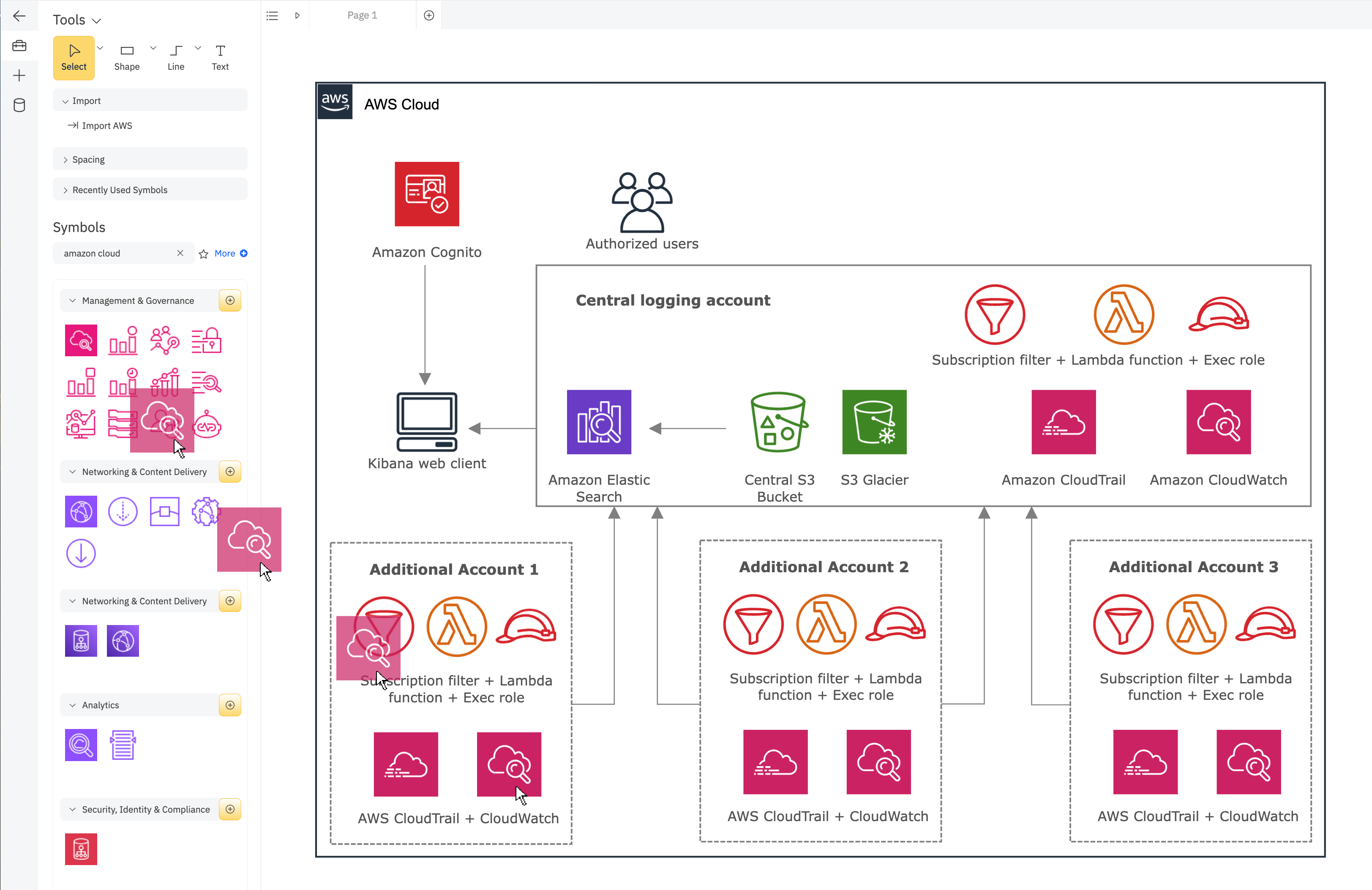This screenshot has height=890, width=1372.
Task: Click the back arrow at top left
Action: 19,16
